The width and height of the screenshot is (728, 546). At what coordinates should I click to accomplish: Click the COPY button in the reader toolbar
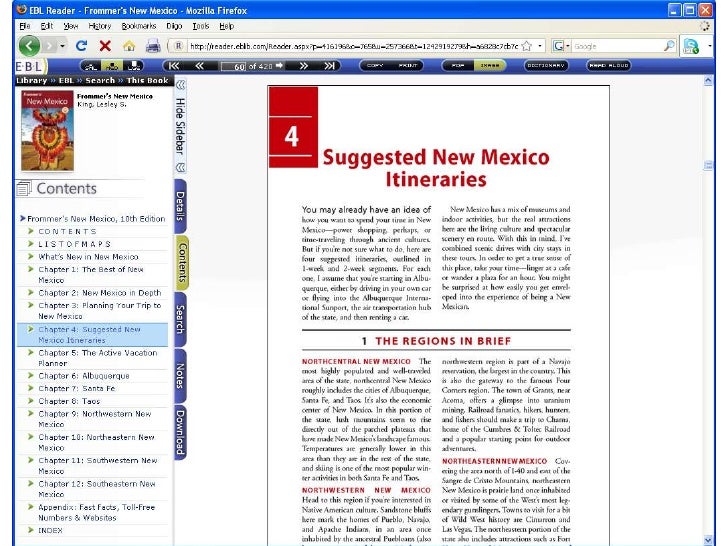point(375,65)
